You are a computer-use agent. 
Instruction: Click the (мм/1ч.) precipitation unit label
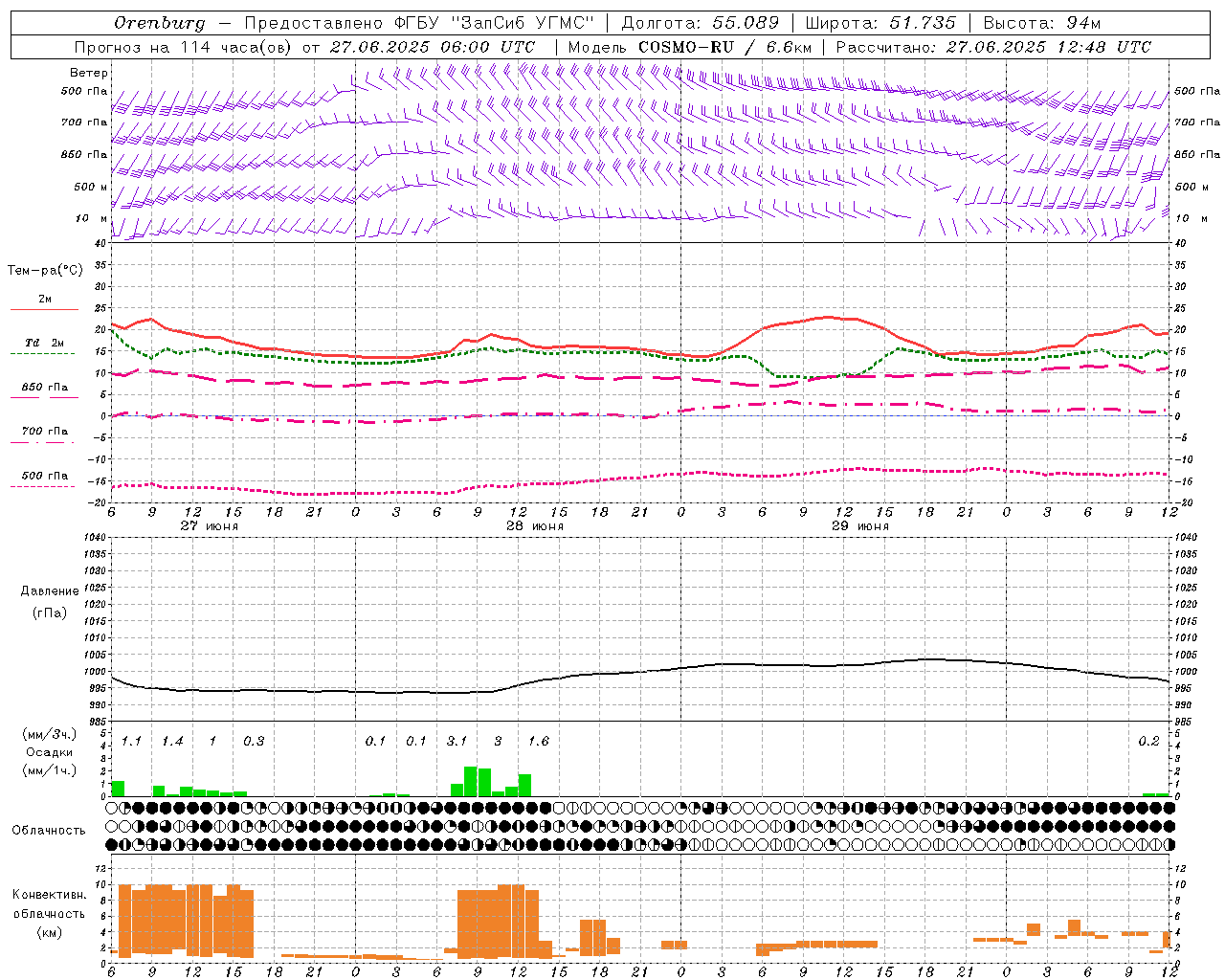tap(48, 770)
